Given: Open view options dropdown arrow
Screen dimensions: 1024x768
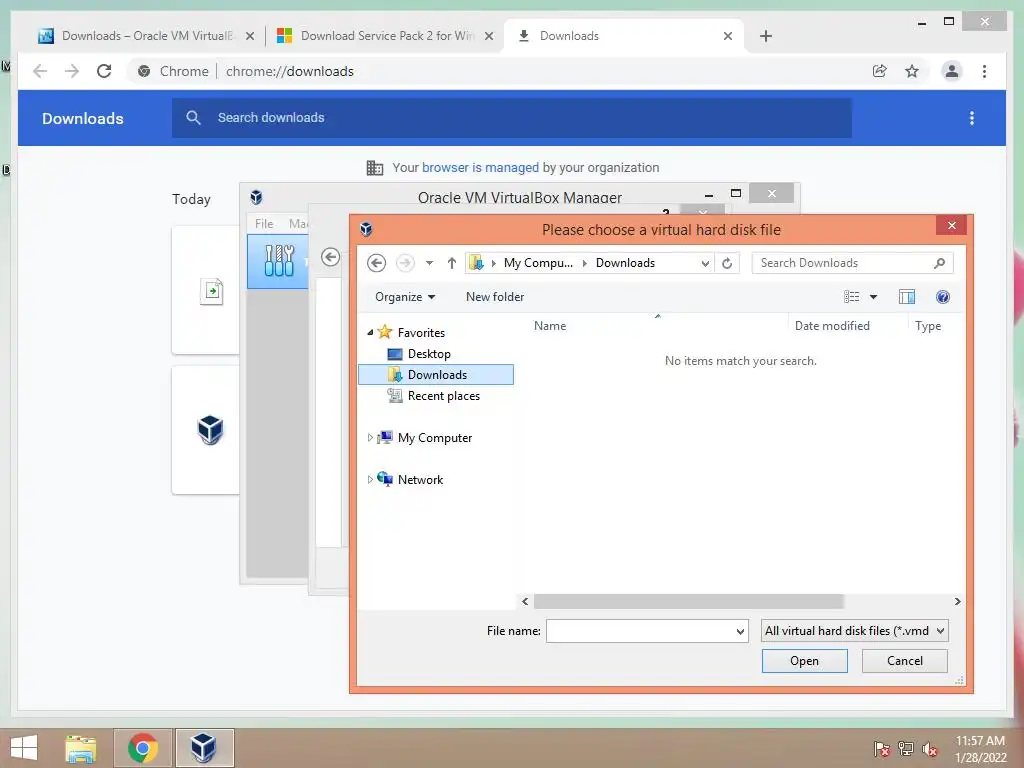Looking at the screenshot, I should 873,297.
